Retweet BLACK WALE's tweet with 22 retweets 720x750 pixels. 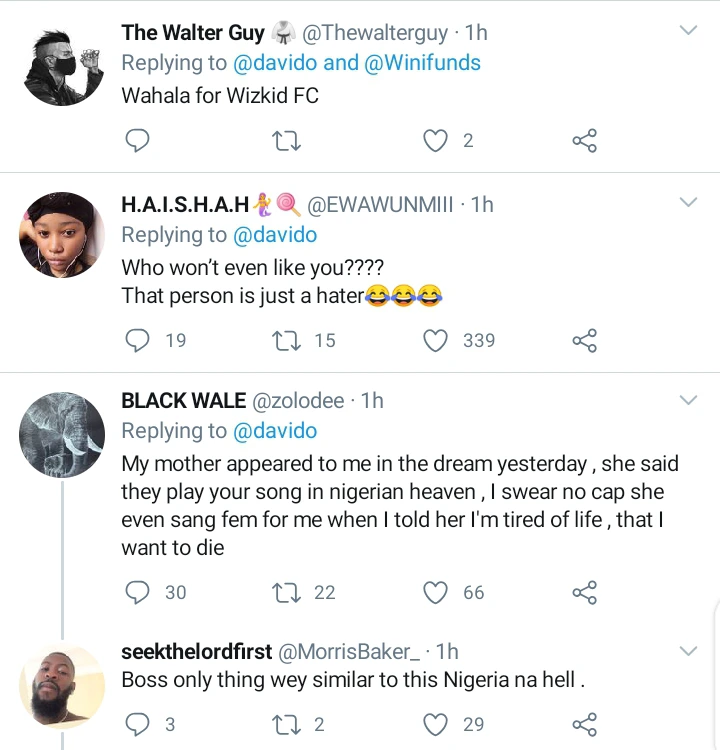coord(287,593)
